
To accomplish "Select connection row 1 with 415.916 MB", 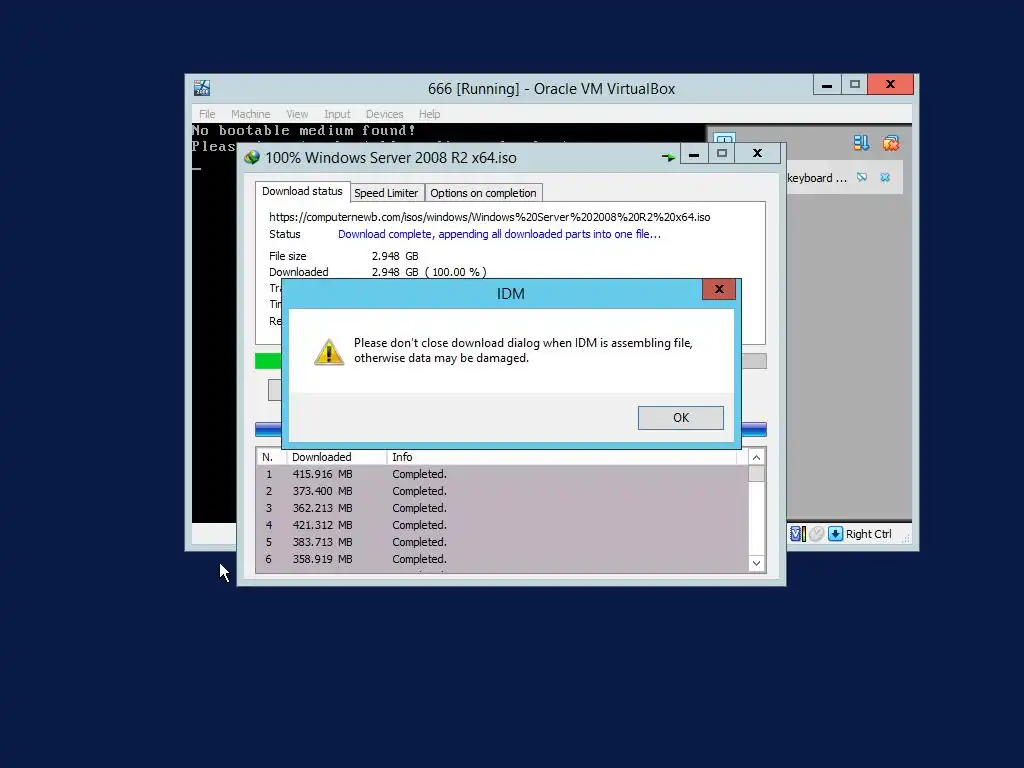I will 502,474.
